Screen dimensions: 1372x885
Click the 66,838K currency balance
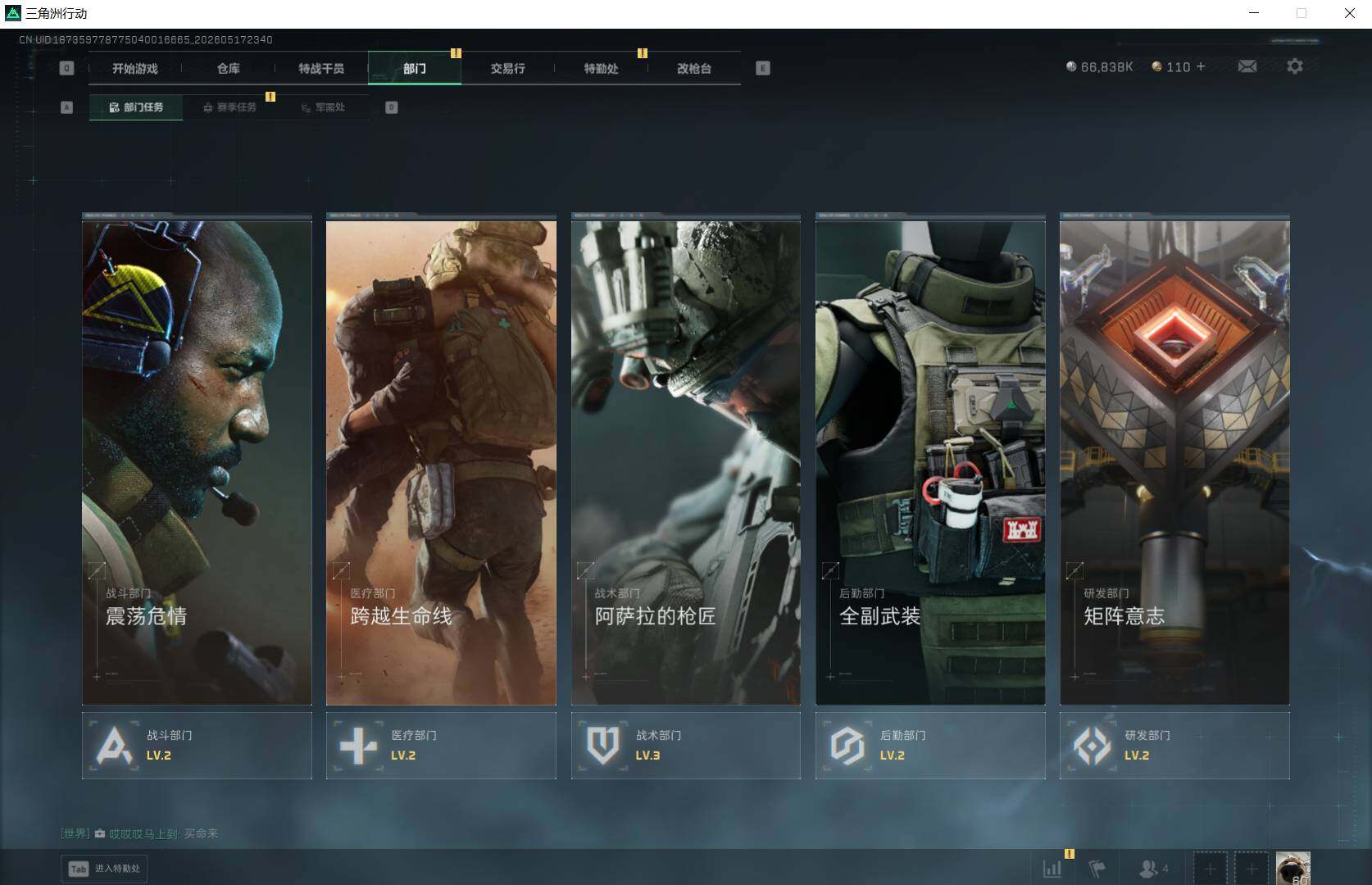tap(1099, 66)
